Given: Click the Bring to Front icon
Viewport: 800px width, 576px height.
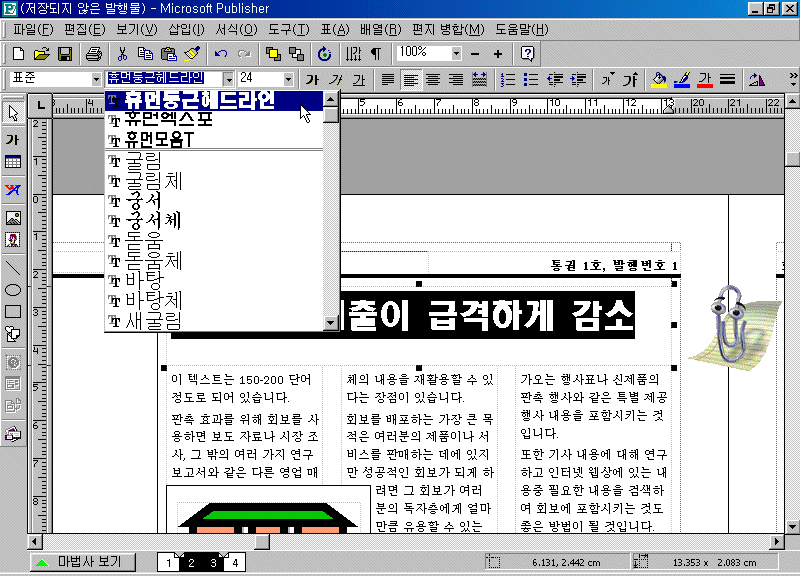Looking at the screenshot, I should tap(273, 54).
